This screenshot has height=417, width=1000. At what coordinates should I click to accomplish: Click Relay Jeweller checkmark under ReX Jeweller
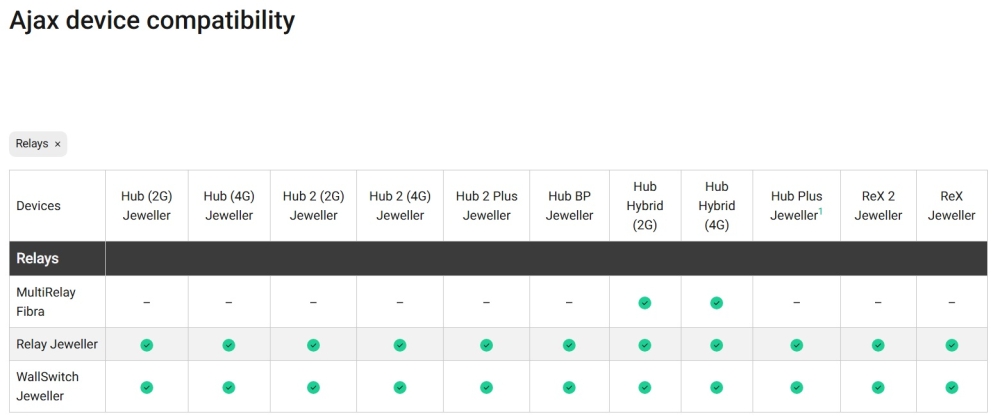951,345
